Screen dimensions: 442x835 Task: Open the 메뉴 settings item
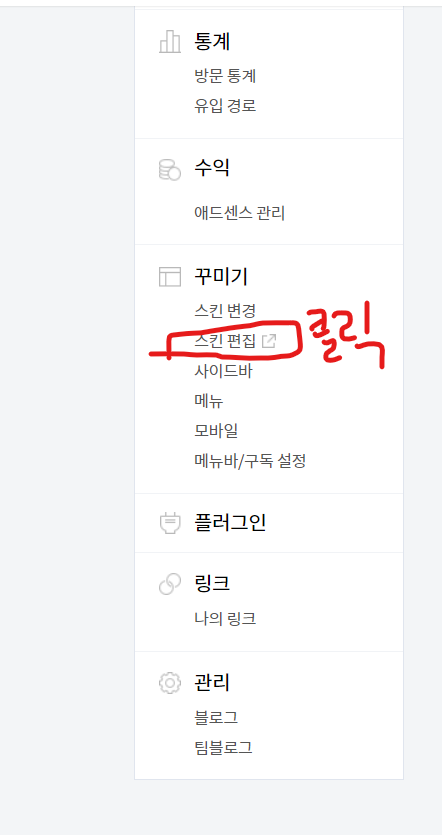tap(209, 400)
